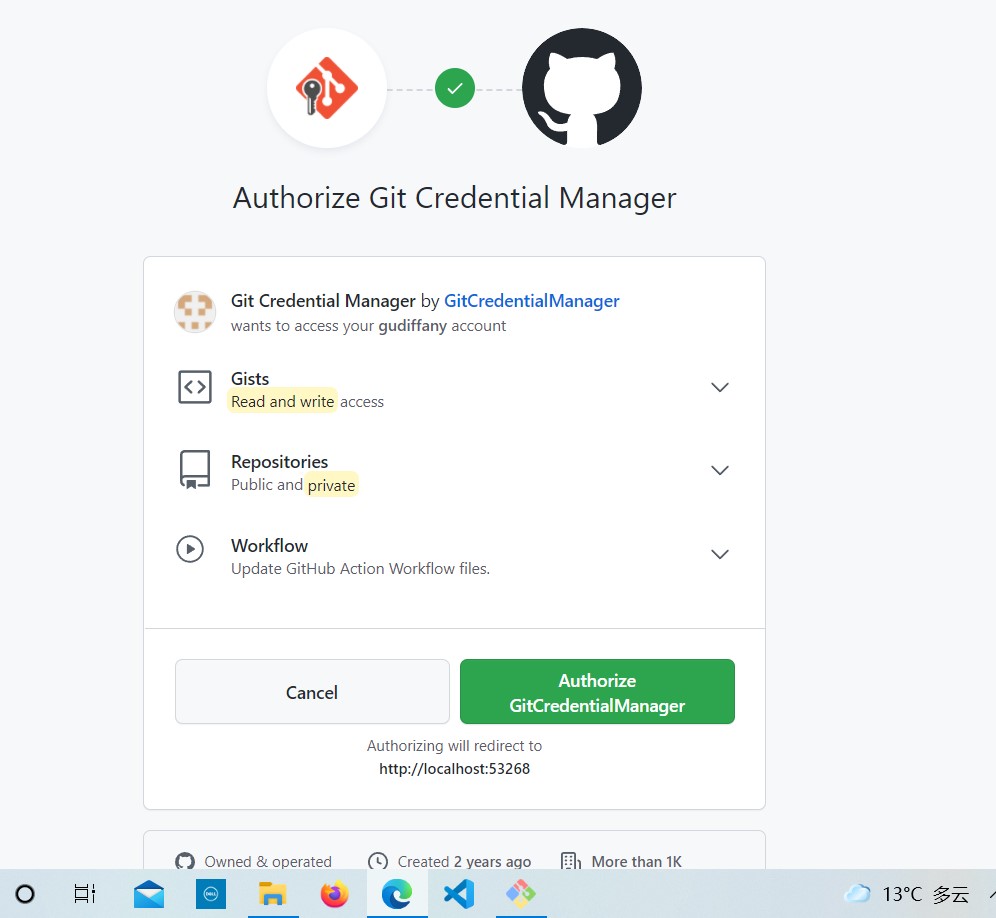
Task: Click the highlighted 'Read and write' text
Action: click(282, 402)
